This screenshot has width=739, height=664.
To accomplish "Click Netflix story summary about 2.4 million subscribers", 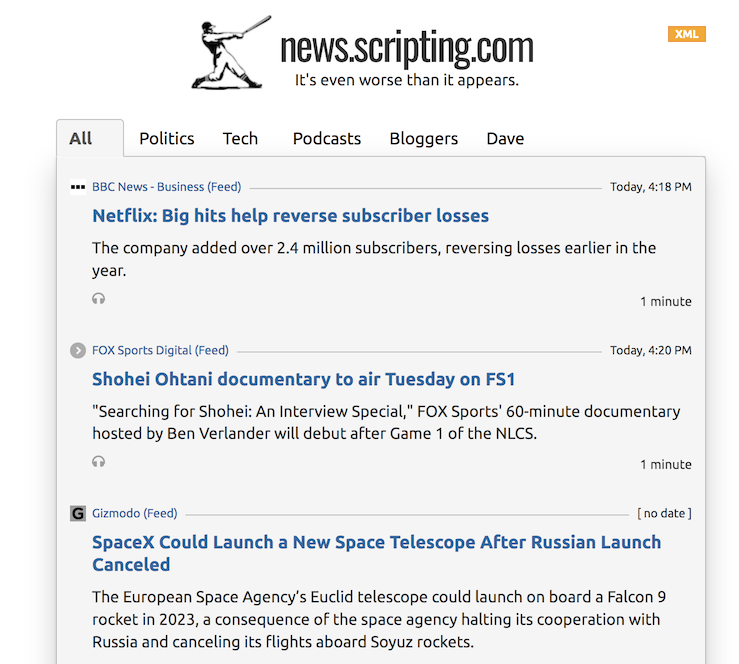I will tap(374, 259).
